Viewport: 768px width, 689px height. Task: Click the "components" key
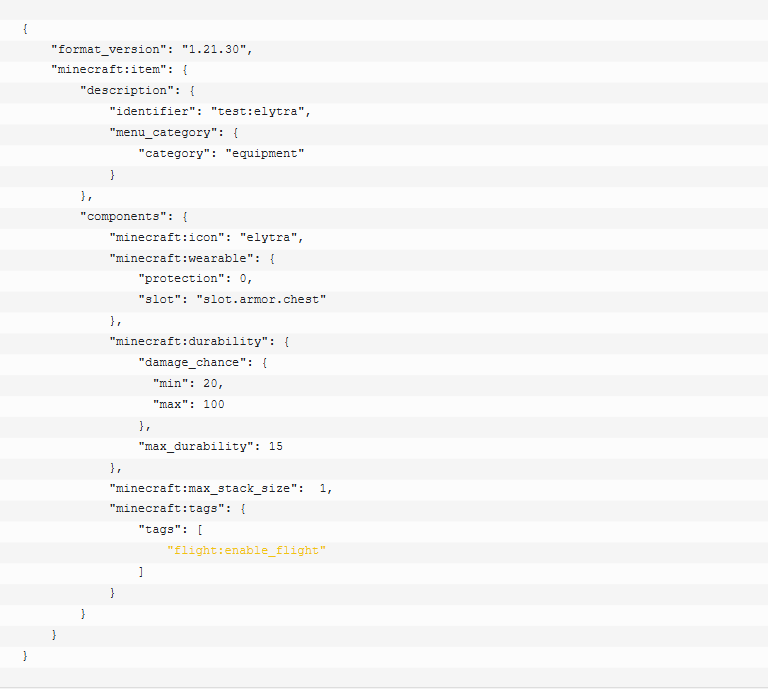(x=122, y=217)
